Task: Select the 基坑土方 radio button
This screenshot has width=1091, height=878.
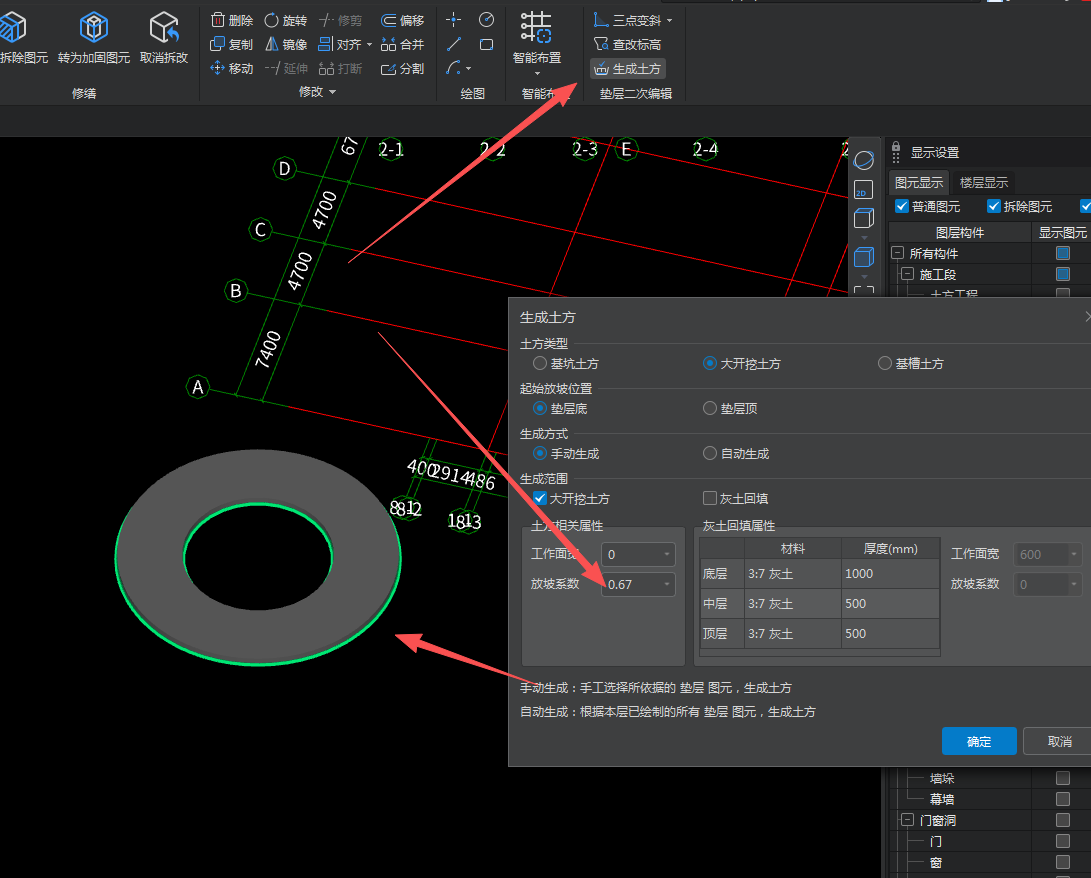Action: pos(540,363)
